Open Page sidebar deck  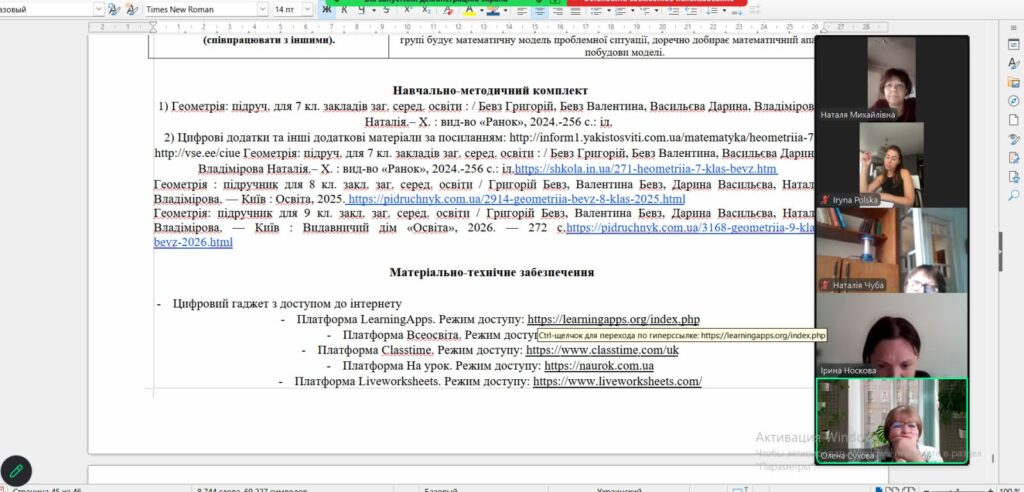1014,120
